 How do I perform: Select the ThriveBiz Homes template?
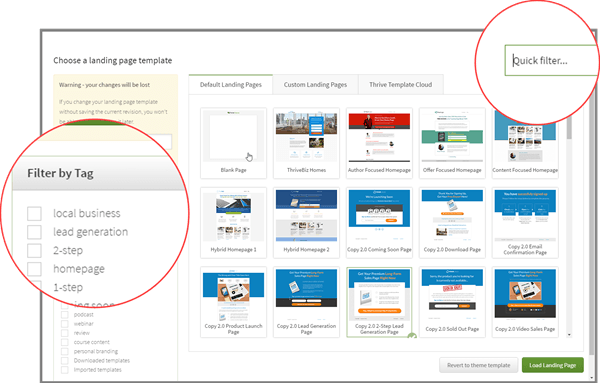click(x=307, y=143)
